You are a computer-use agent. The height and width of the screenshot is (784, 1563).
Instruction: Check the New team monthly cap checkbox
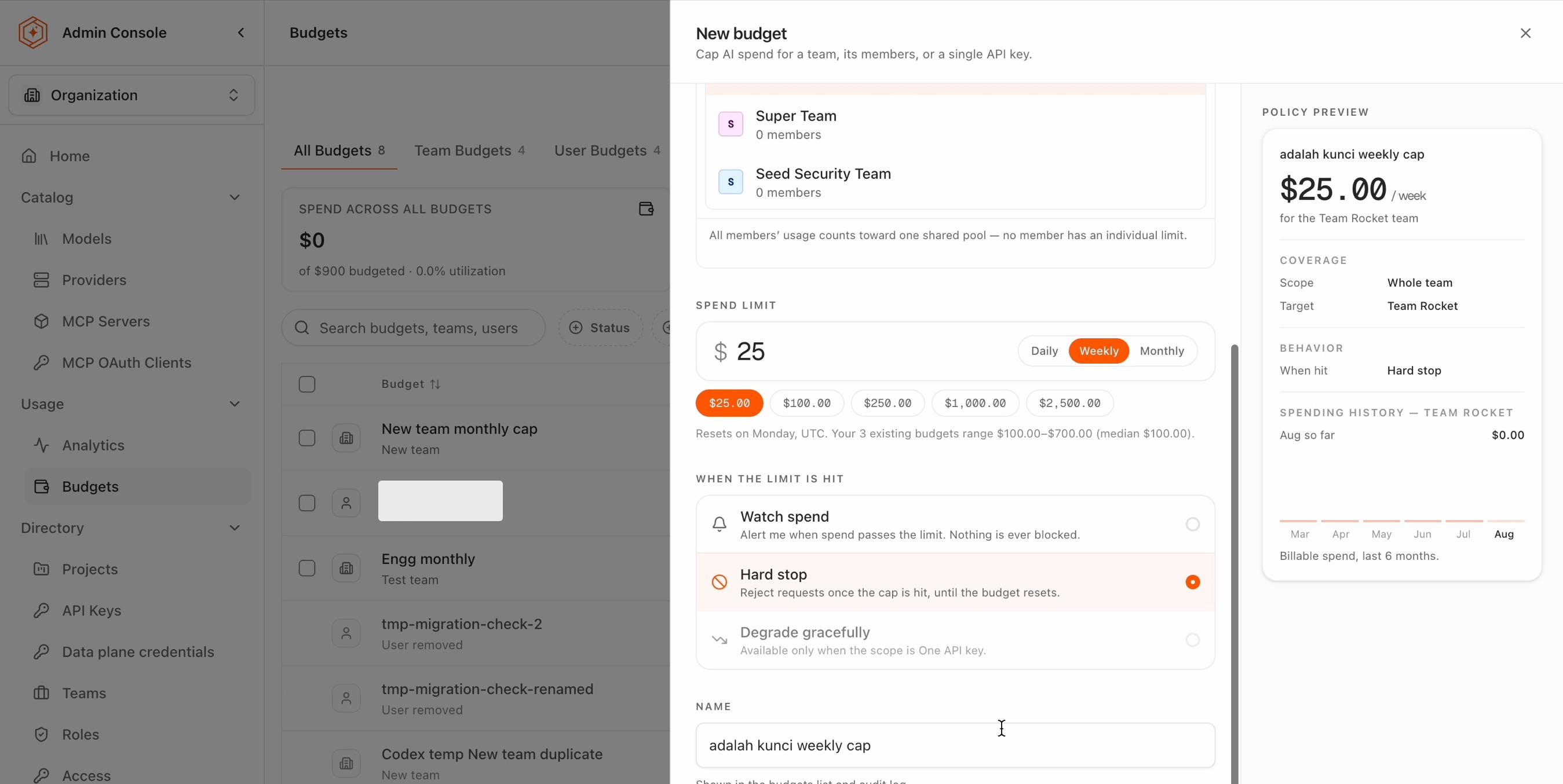(x=307, y=438)
